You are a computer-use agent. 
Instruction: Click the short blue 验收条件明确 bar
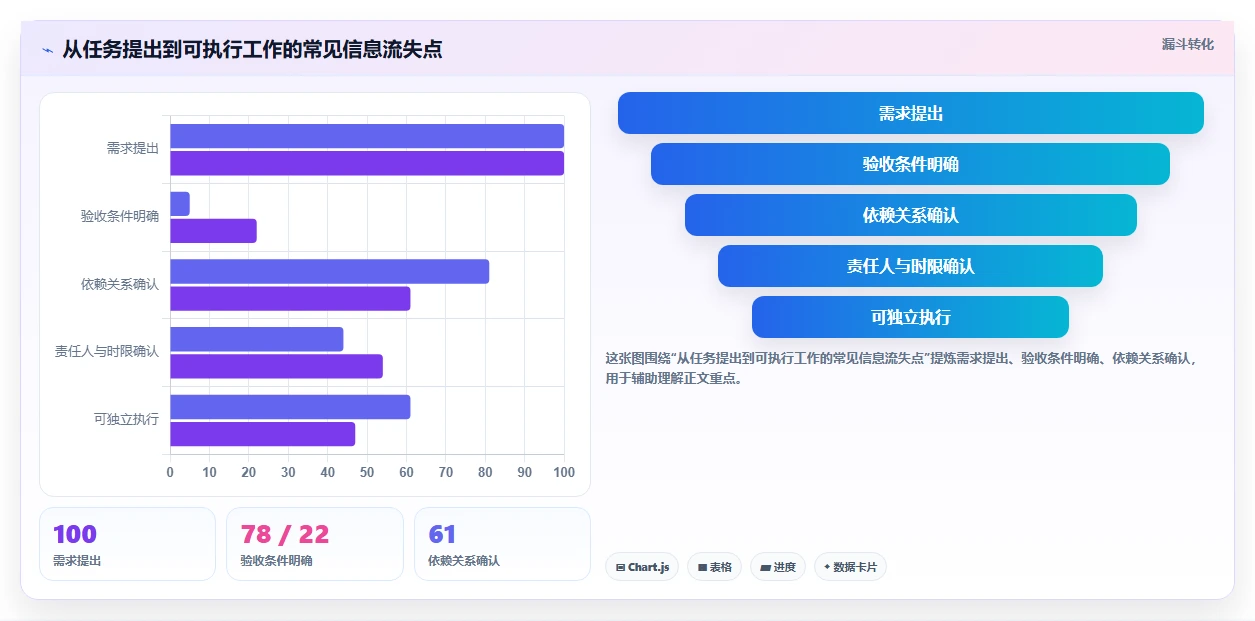(x=180, y=204)
